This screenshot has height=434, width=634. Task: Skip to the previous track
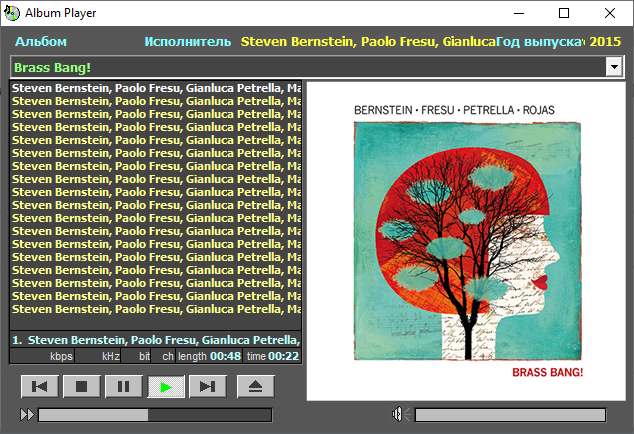coord(40,387)
